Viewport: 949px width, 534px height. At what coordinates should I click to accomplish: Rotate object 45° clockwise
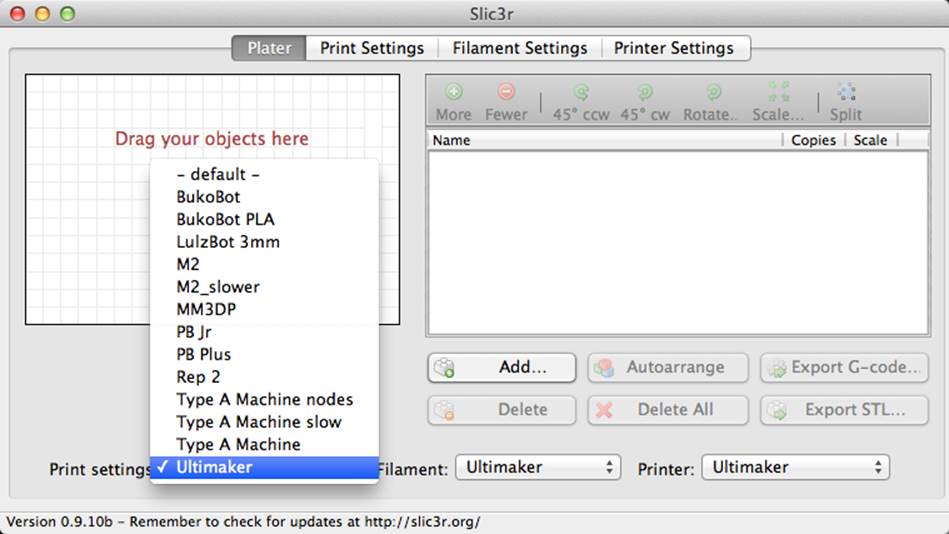(x=645, y=102)
